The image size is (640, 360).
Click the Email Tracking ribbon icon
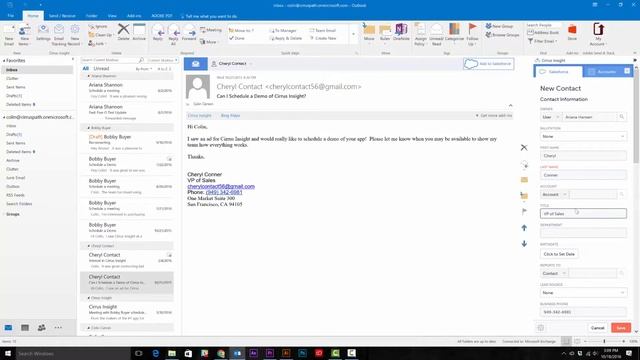pyautogui.click(x=59, y=34)
